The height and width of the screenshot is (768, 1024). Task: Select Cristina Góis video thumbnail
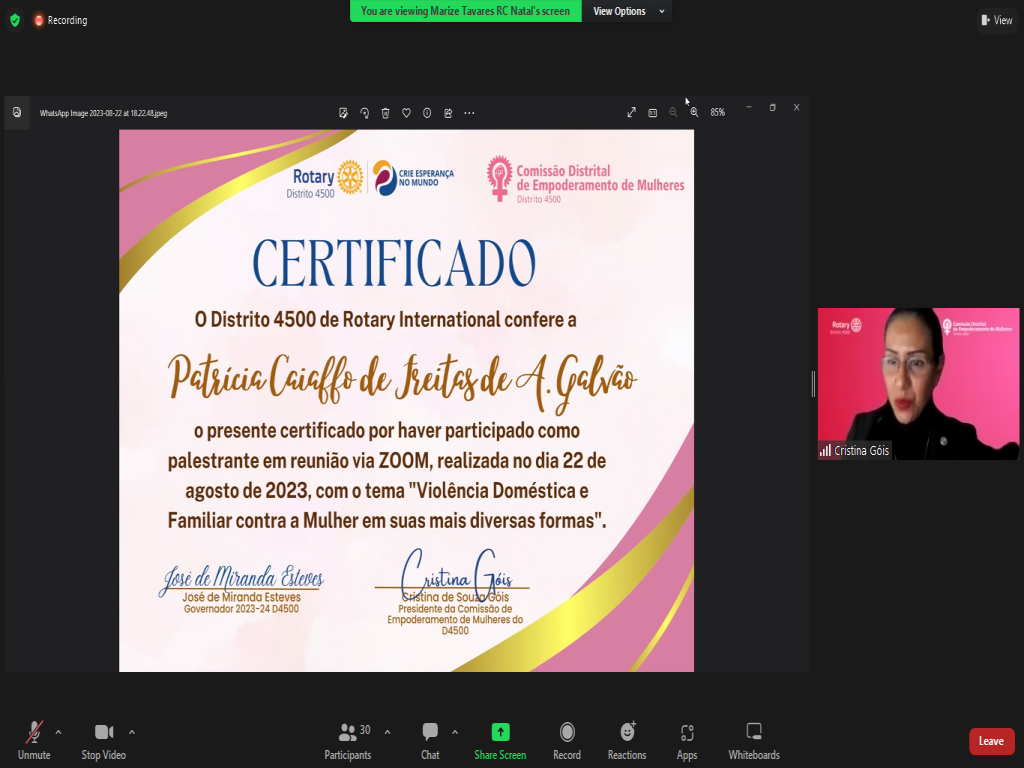point(918,384)
